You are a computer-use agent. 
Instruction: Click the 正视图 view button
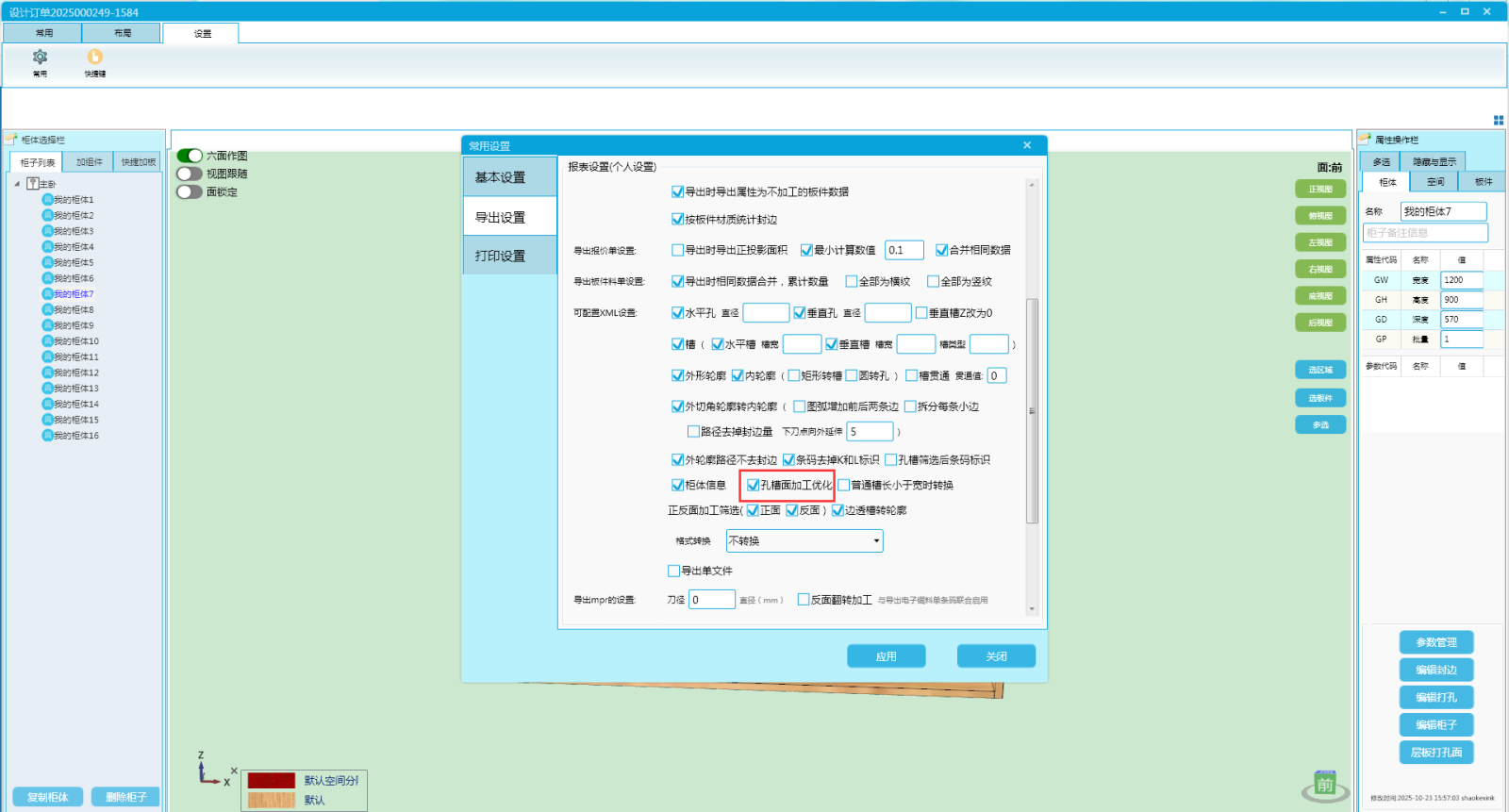point(1320,190)
